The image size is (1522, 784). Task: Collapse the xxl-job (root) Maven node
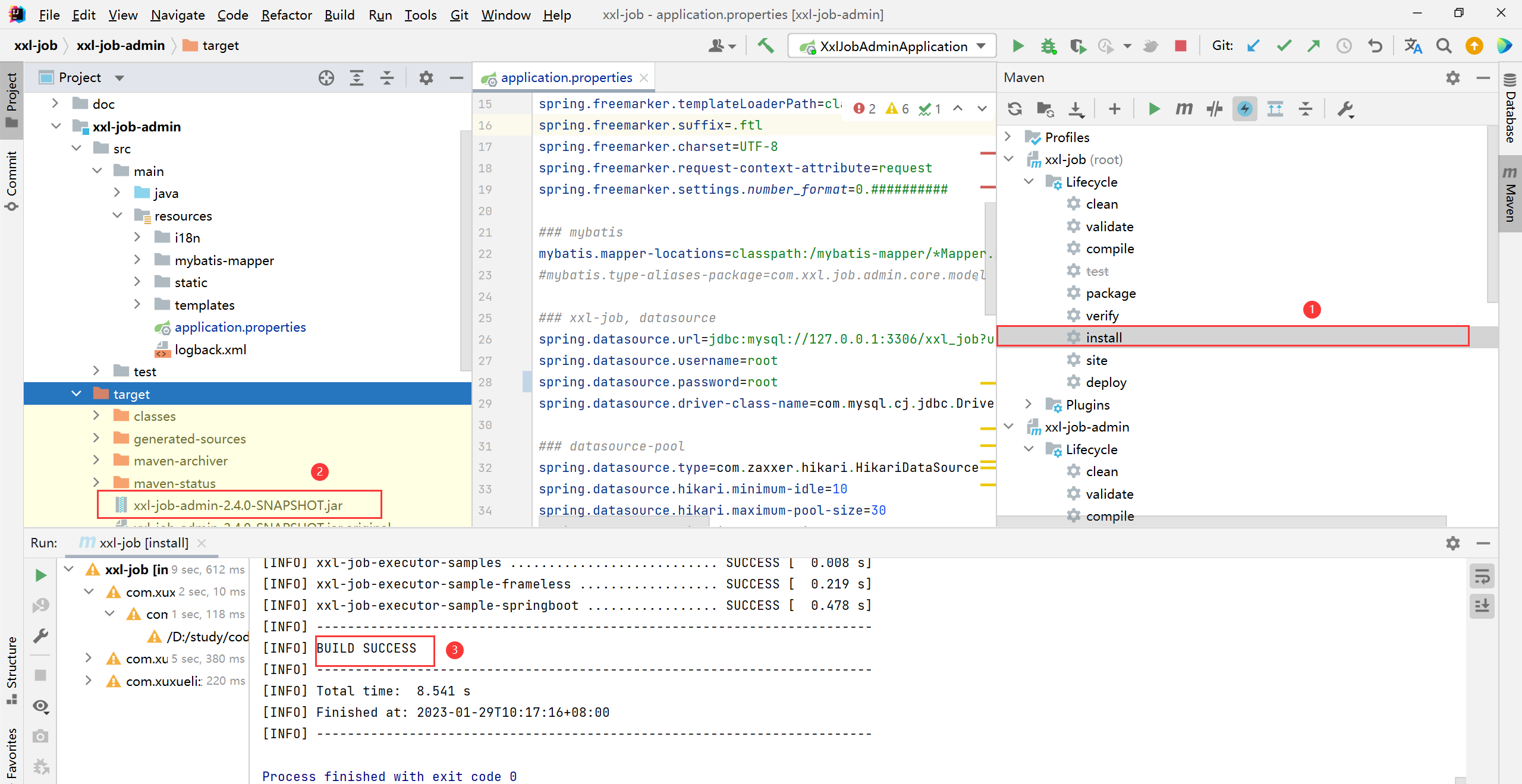[x=1008, y=159]
